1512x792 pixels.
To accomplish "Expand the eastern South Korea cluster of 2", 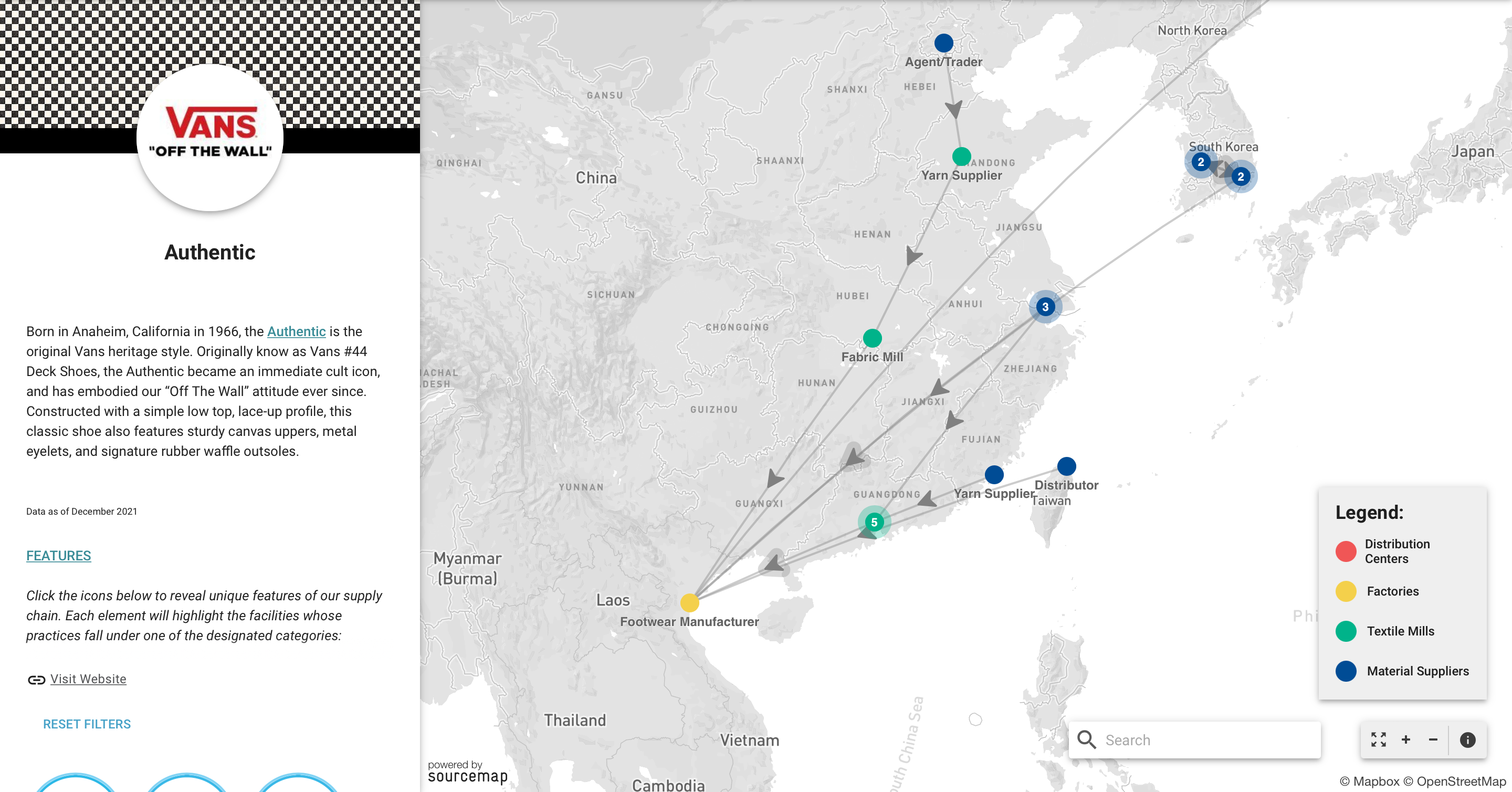I will tap(1240, 176).
